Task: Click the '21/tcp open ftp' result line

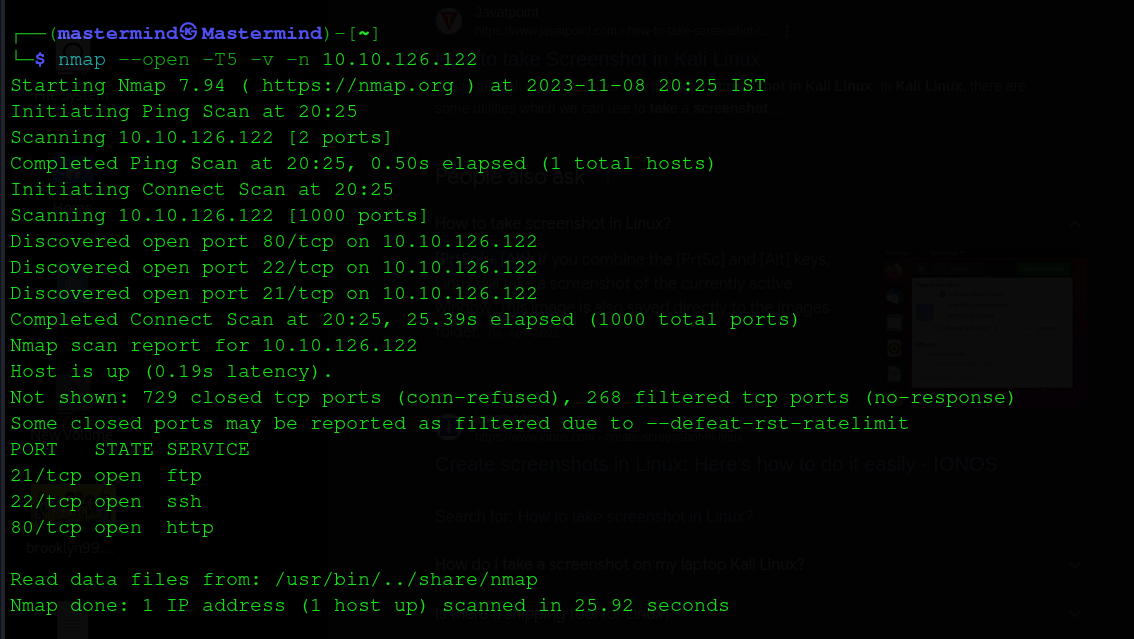Action: [106, 476]
